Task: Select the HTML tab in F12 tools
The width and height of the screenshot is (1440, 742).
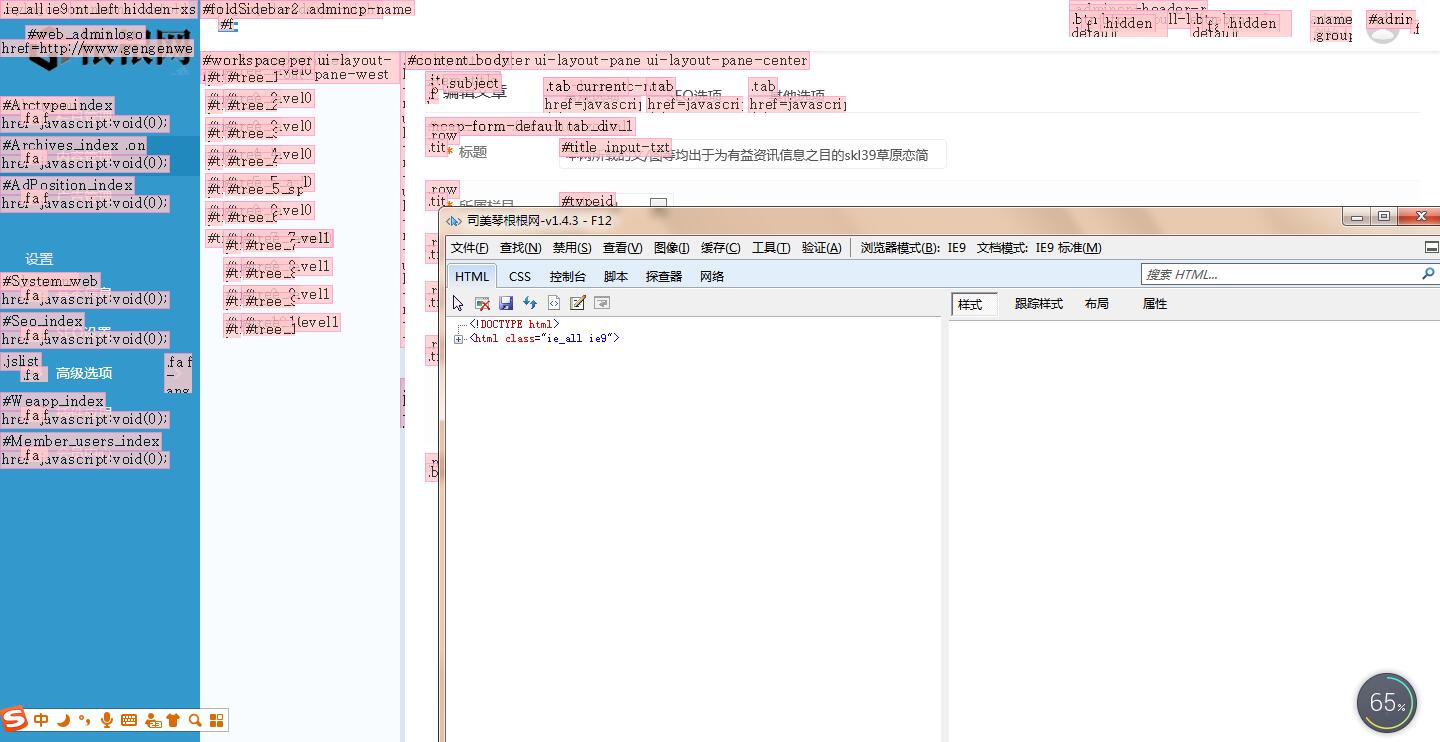Action: [x=472, y=277]
